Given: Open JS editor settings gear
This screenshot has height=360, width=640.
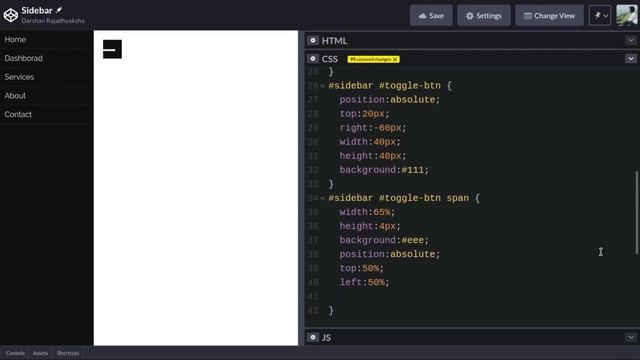Looking at the screenshot, I should point(313,337).
